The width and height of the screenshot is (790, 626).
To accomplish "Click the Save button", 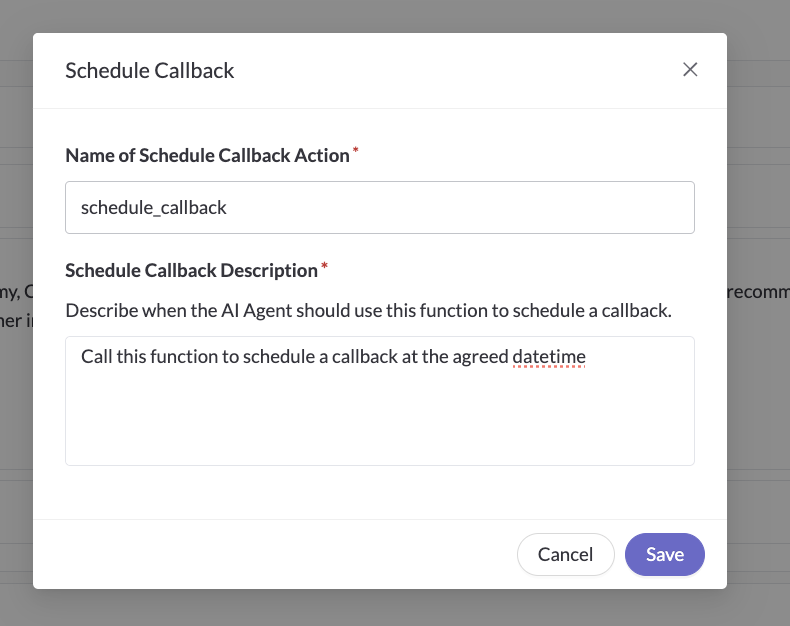I will pyautogui.click(x=665, y=554).
